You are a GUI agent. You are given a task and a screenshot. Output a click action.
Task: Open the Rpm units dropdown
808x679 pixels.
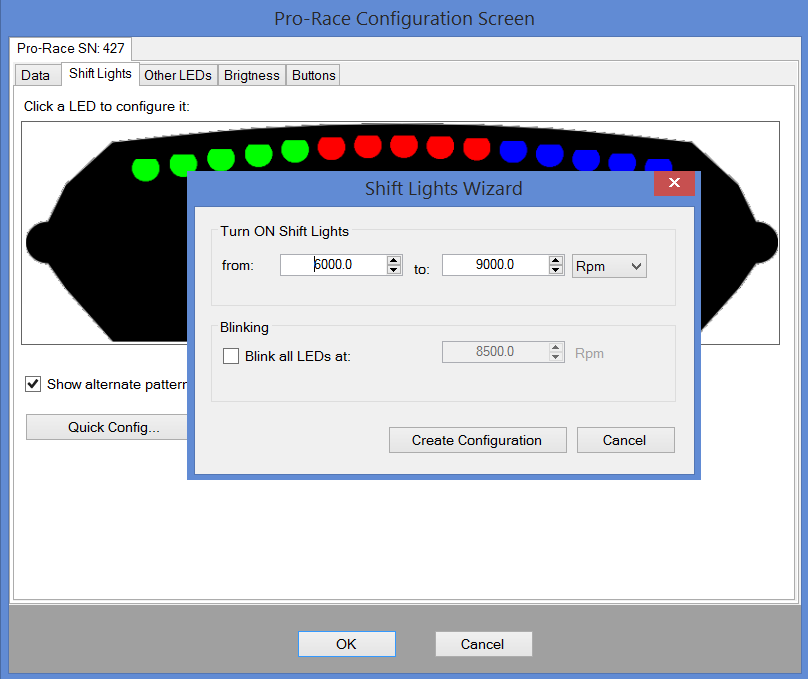pyautogui.click(x=609, y=265)
